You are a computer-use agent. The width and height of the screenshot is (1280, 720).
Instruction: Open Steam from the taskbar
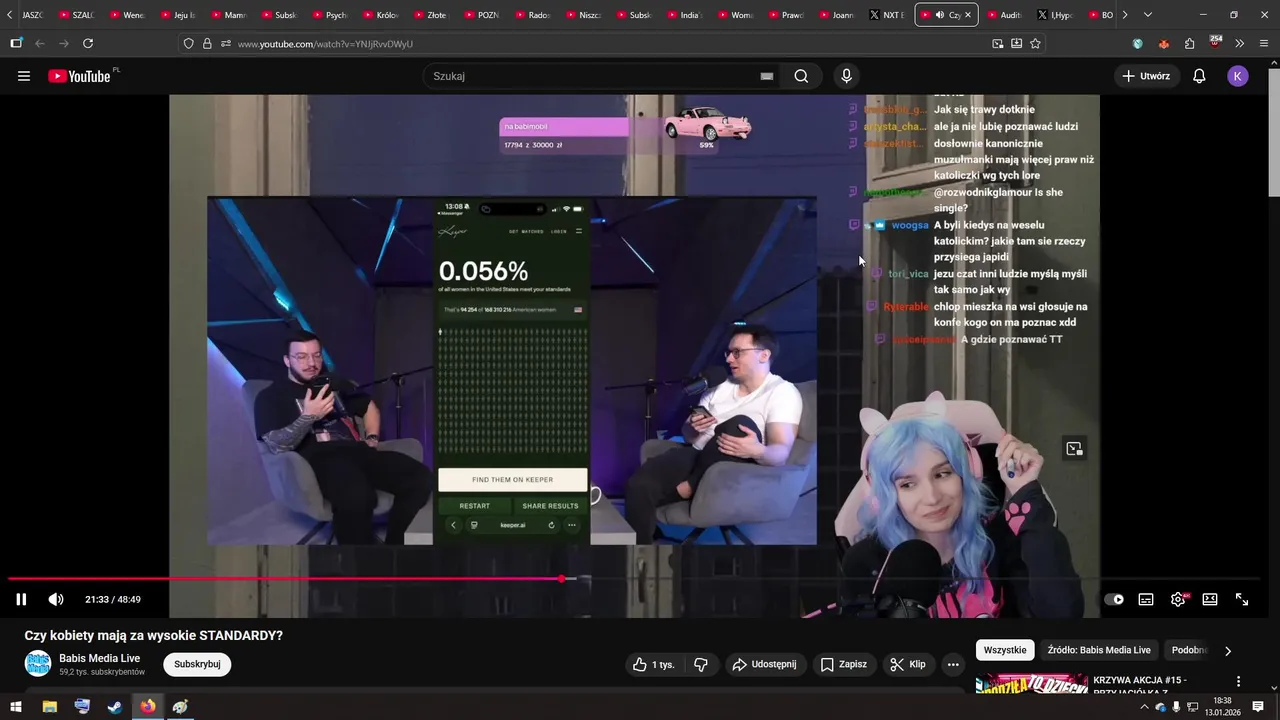coord(115,706)
